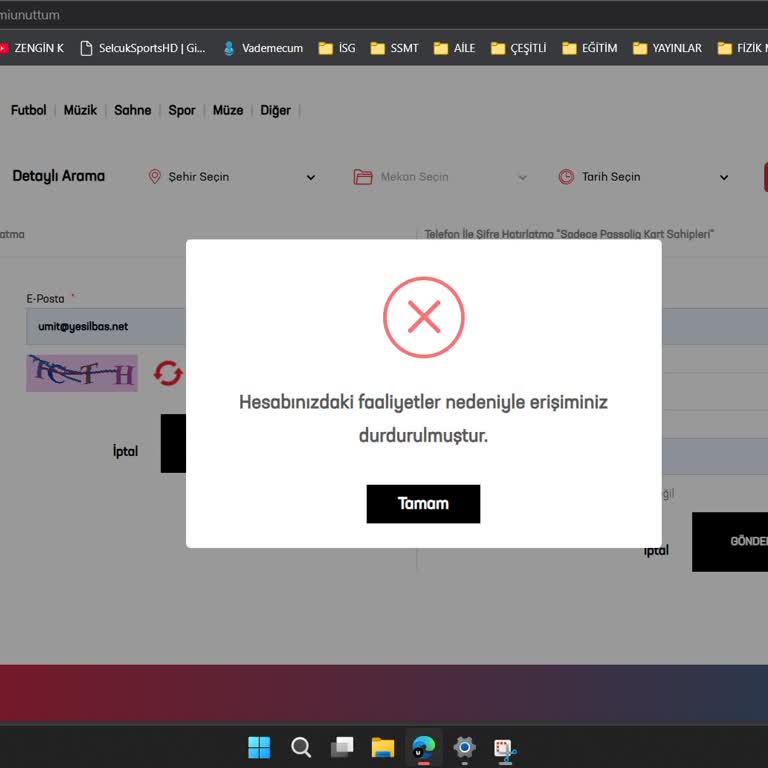Screen dimensions: 768x768
Task: Open the YAYINLAR bookmarks folder
Action: (x=667, y=48)
